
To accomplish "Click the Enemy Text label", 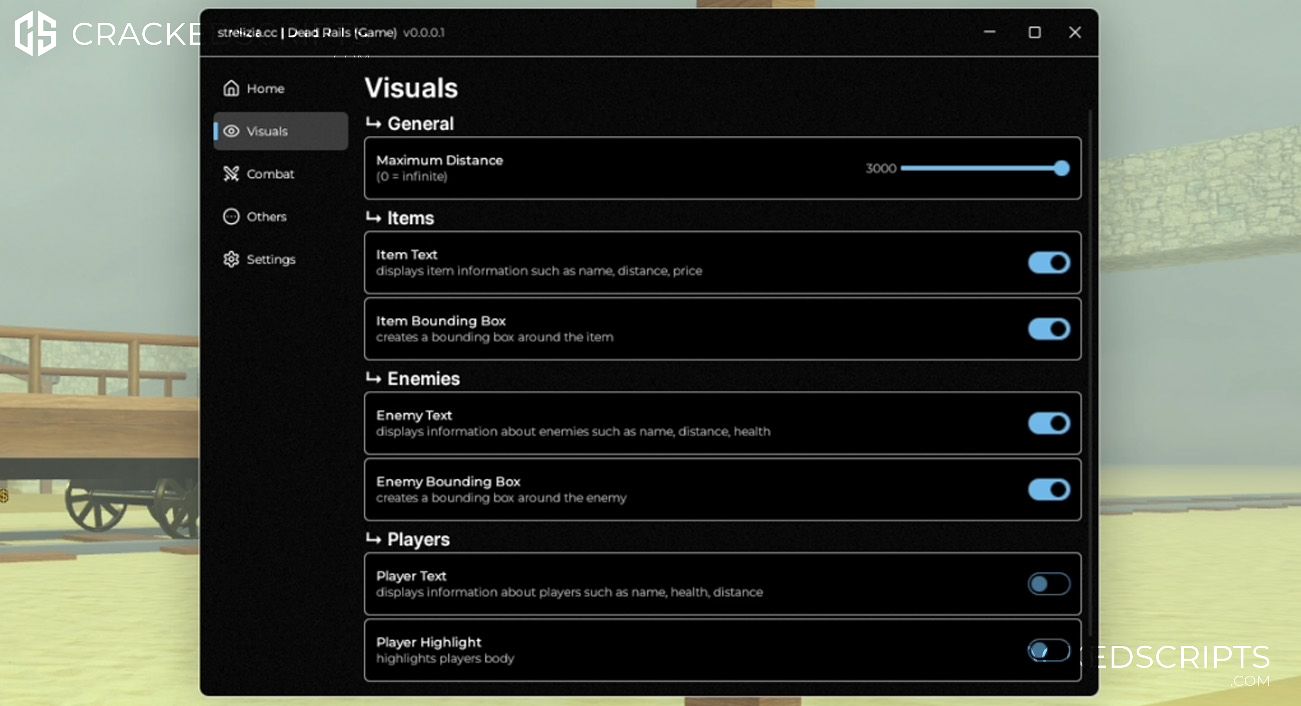I will (414, 415).
